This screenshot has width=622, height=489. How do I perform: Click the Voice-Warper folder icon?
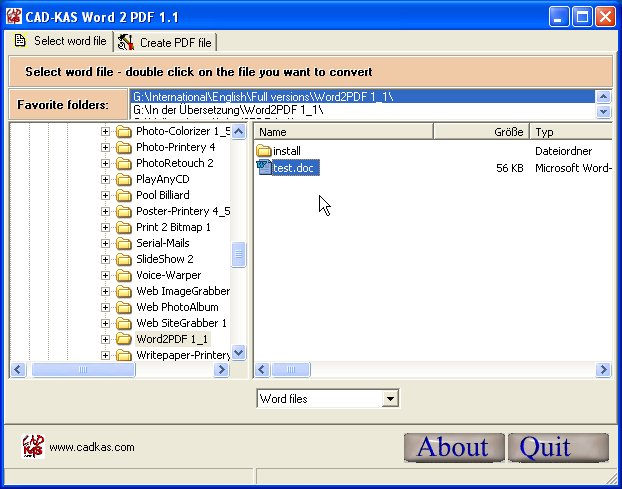tap(124, 275)
